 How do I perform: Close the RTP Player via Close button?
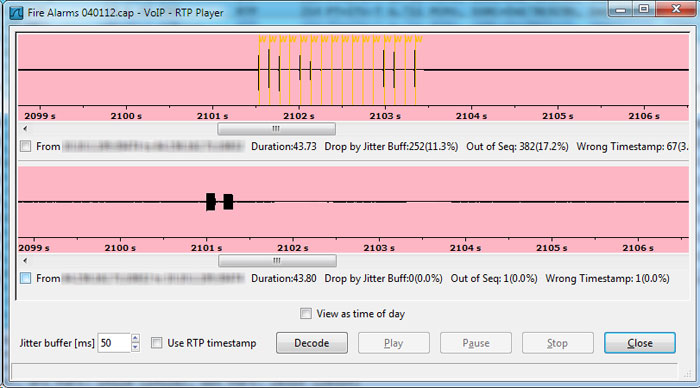coord(640,343)
